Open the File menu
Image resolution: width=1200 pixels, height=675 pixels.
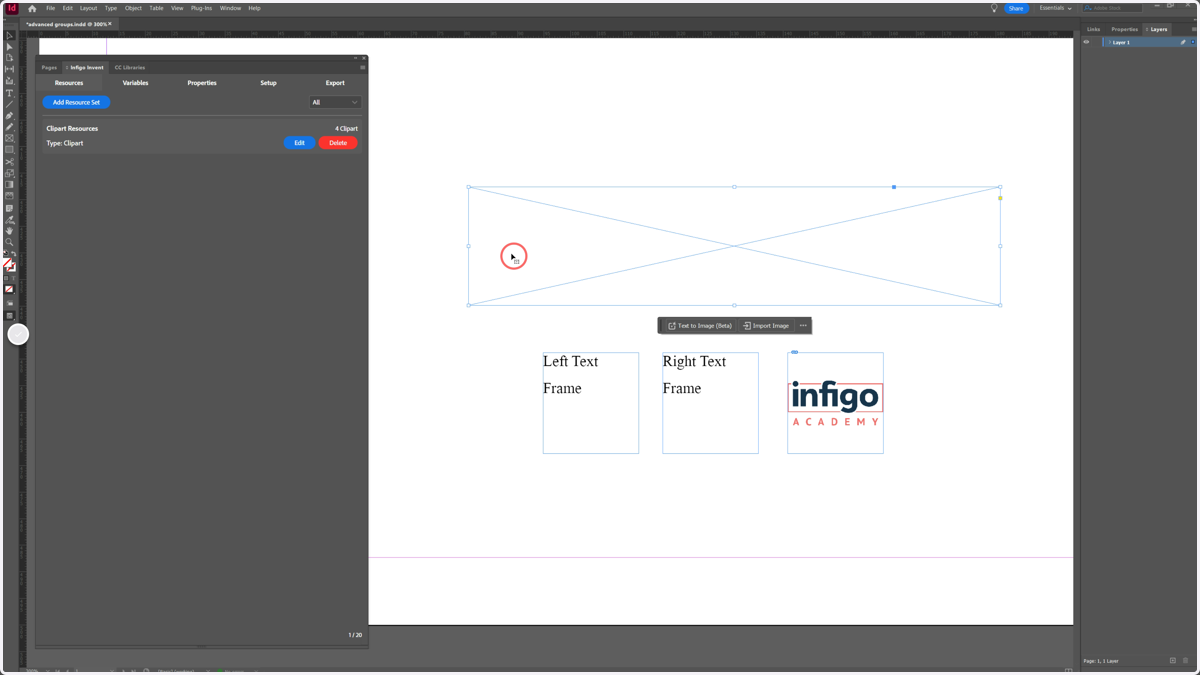(x=50, y=8)
